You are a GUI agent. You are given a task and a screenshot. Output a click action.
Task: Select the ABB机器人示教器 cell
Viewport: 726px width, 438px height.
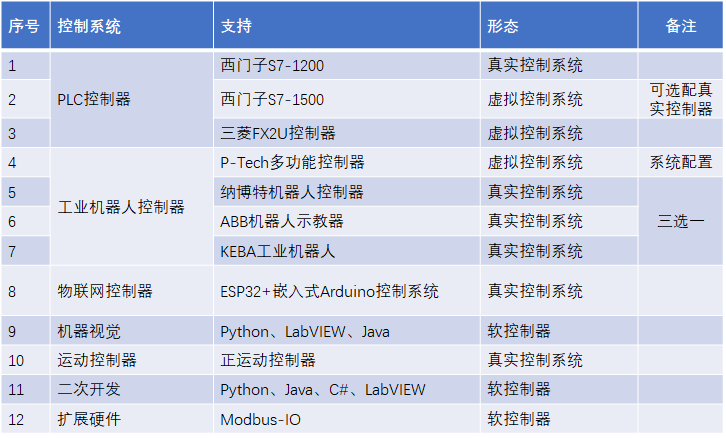pyautogui.click(x=347, y=221)
